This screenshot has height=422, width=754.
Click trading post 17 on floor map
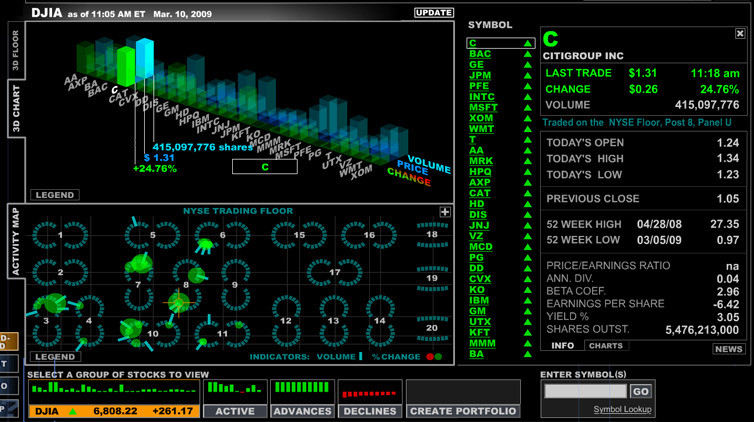coord(335,271)
